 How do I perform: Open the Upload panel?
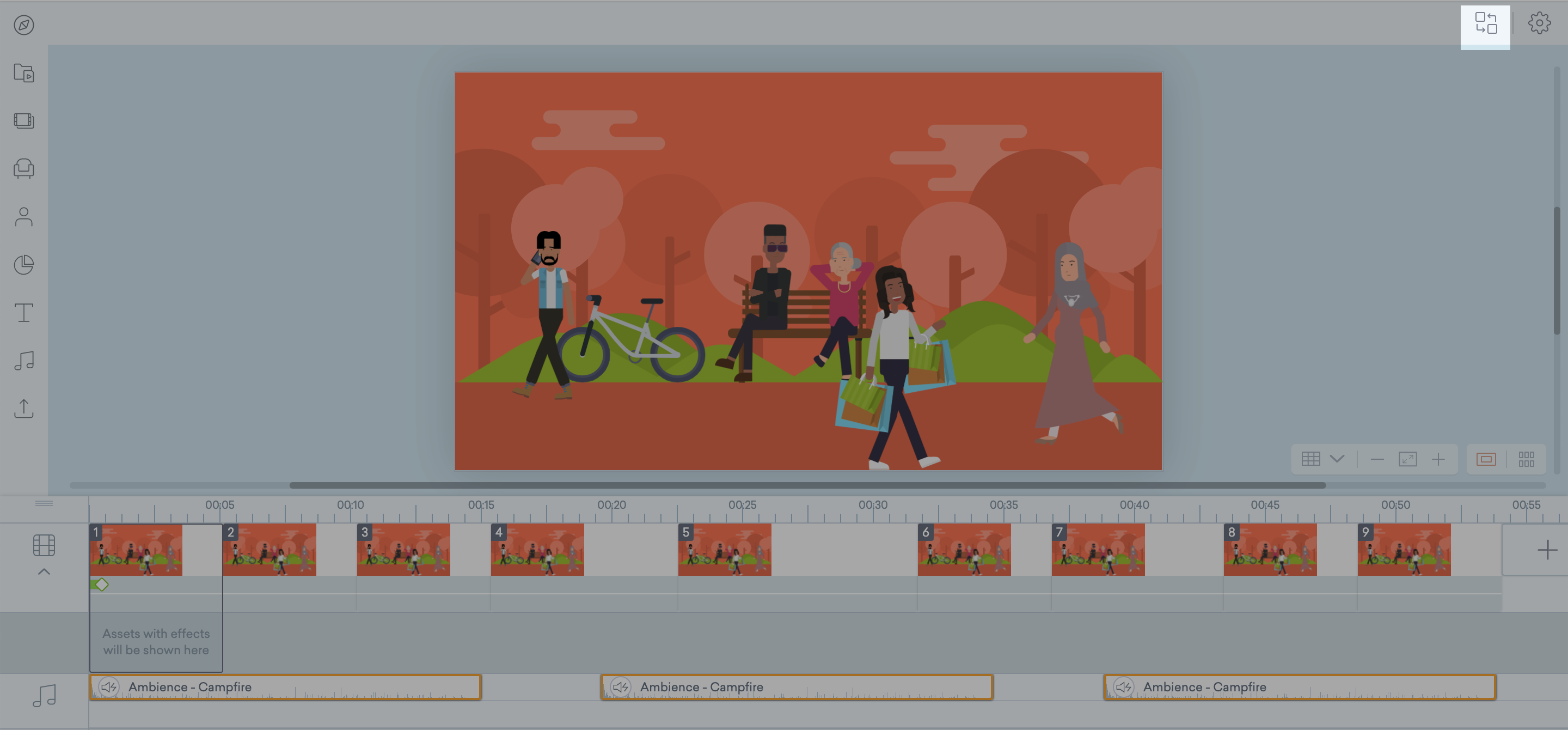[x=24, y=409]
